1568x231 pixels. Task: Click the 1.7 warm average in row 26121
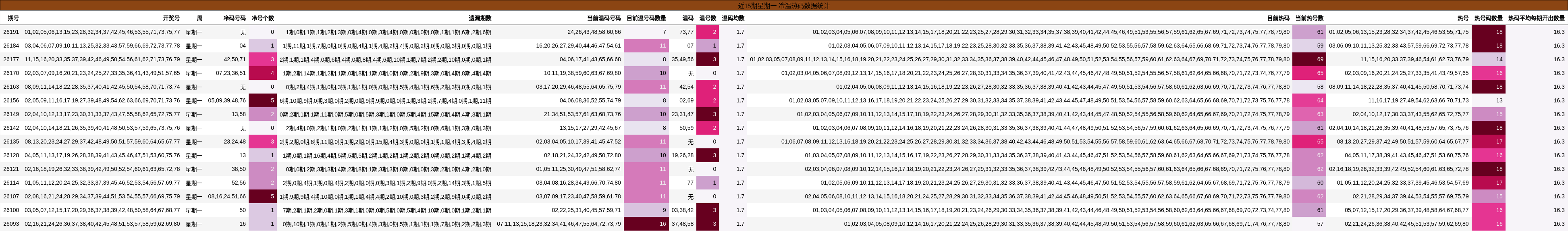tap(740, 169)
